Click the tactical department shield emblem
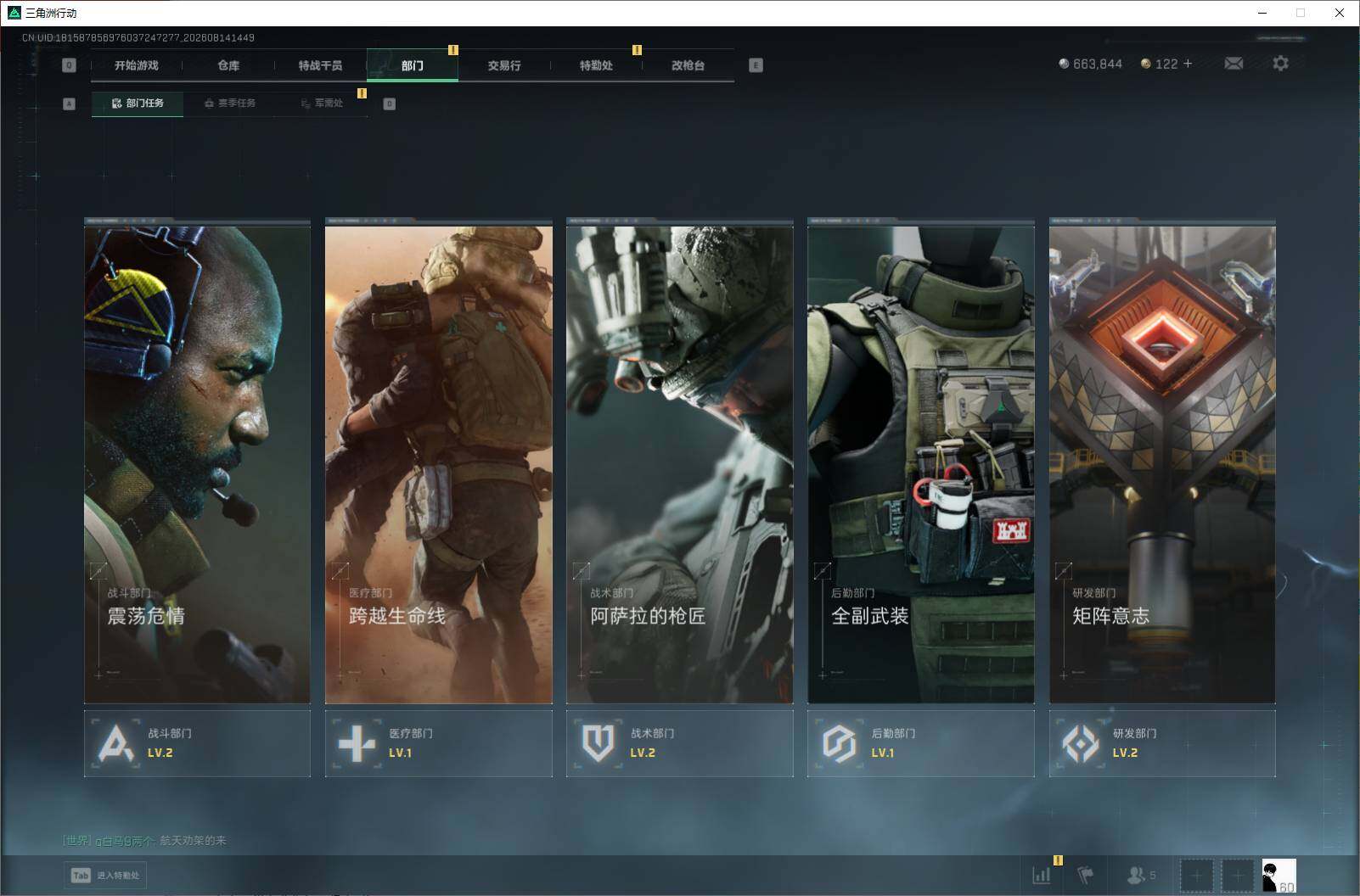Screen dimensions: 1360x896 click(598, 743)
